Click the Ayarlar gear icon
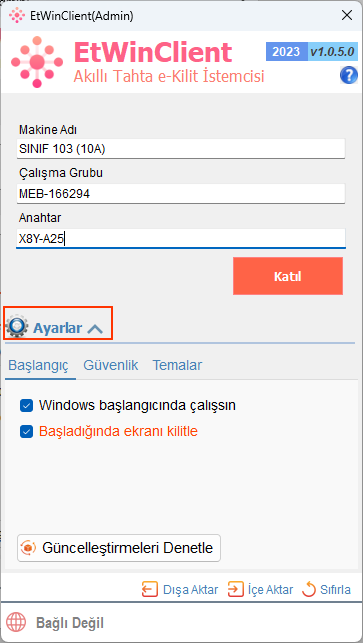Screen dimensions: 363x643 [x=17, y=326]
